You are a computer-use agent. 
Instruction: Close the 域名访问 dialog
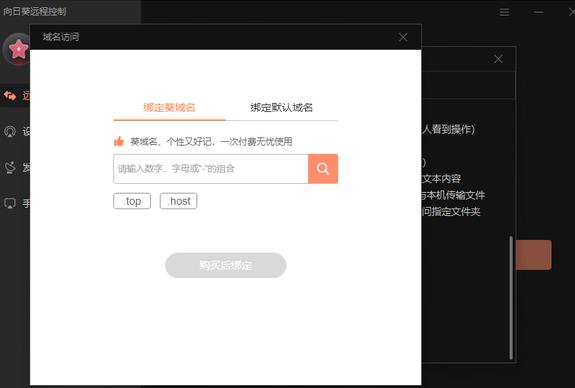403,37
